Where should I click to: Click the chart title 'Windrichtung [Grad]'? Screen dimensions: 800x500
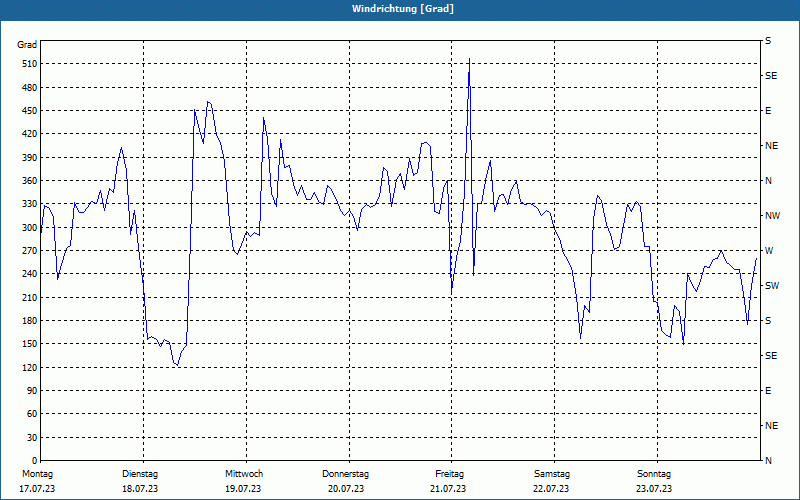[x=403, y=9]
